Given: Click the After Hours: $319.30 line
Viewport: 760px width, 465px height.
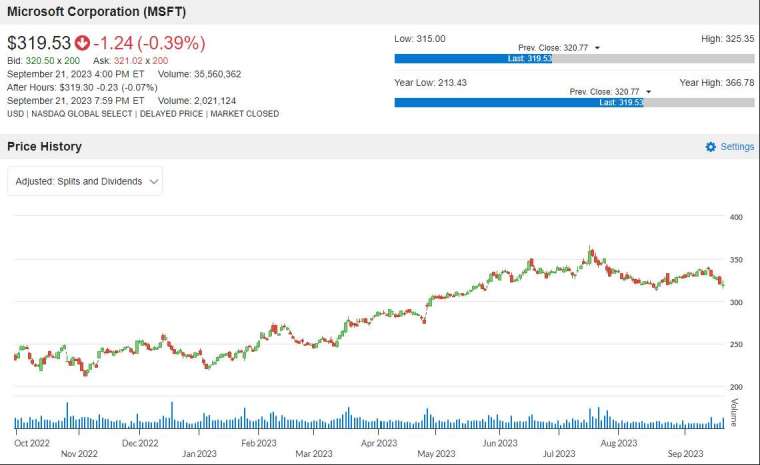Looking at the screenshot, I should 82,88.
